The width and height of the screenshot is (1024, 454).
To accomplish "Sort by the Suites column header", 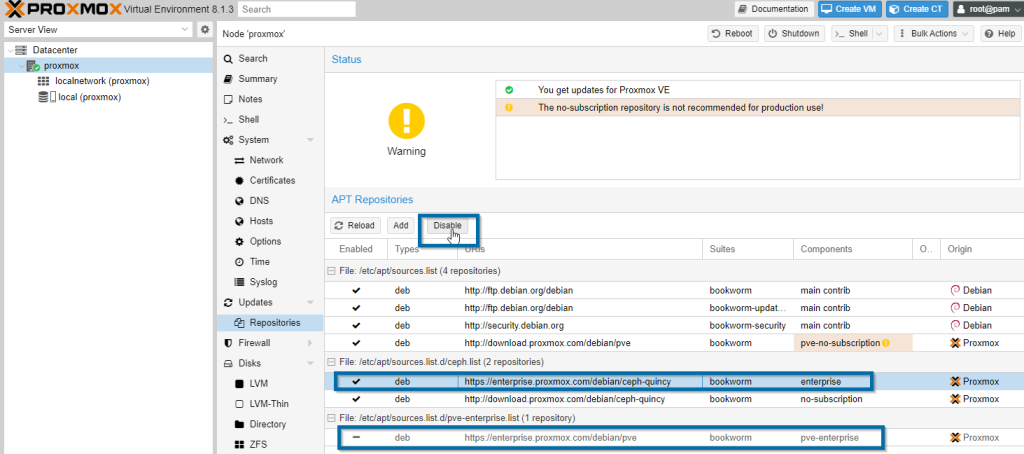I will click(x=748, y=249).
